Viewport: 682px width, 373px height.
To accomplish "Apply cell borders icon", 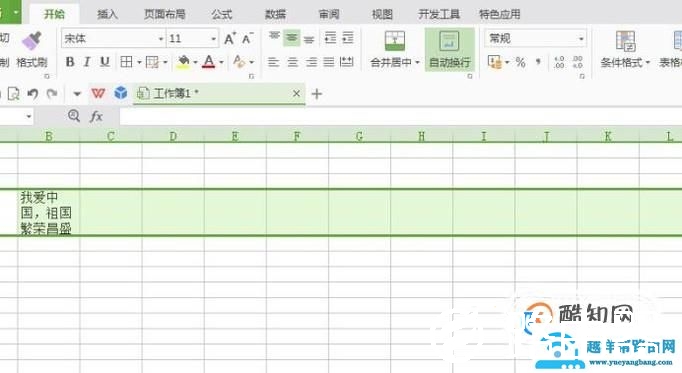I will 126,62.
